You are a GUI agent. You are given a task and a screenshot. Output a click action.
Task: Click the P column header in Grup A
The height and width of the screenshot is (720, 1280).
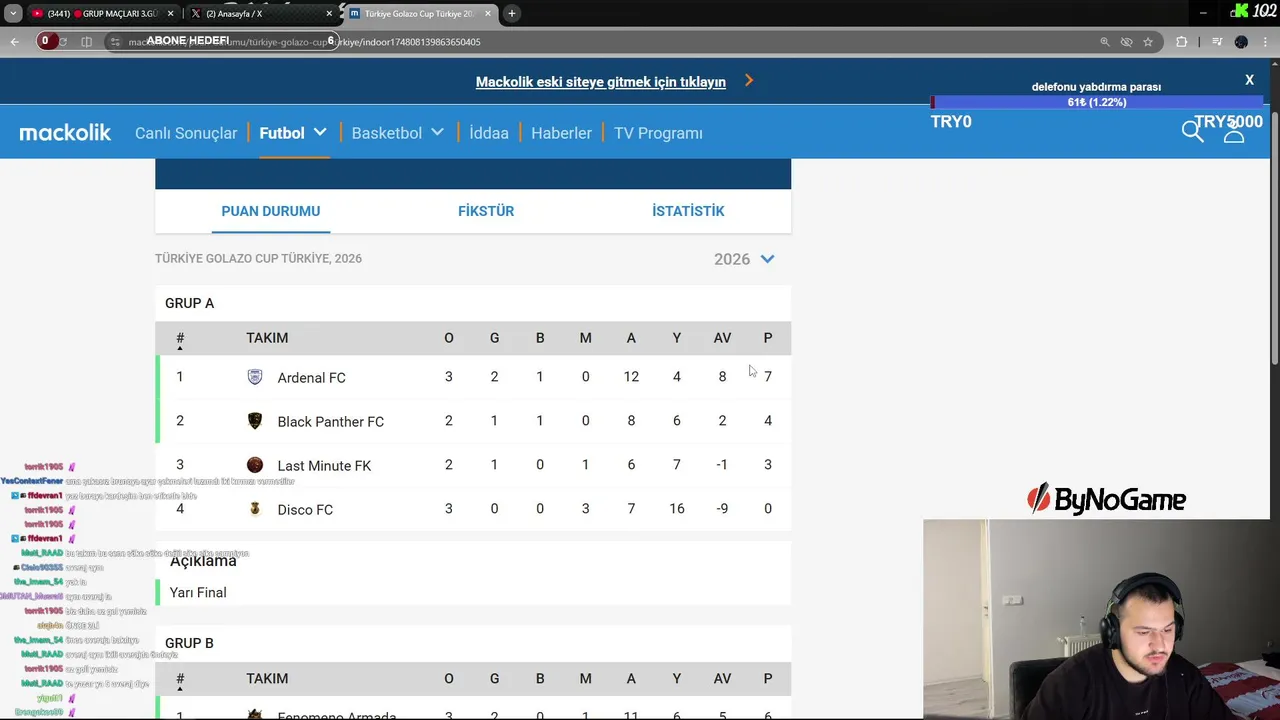coord(768,338)
